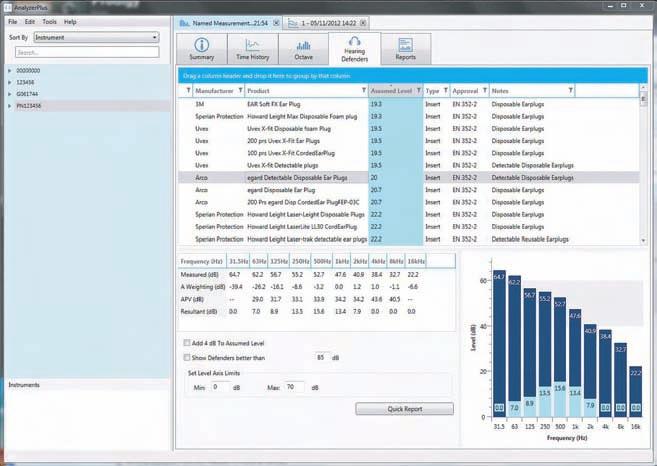
Task: Click the 64.7 bar at 31.5 Hz
Action: (499, 344)
